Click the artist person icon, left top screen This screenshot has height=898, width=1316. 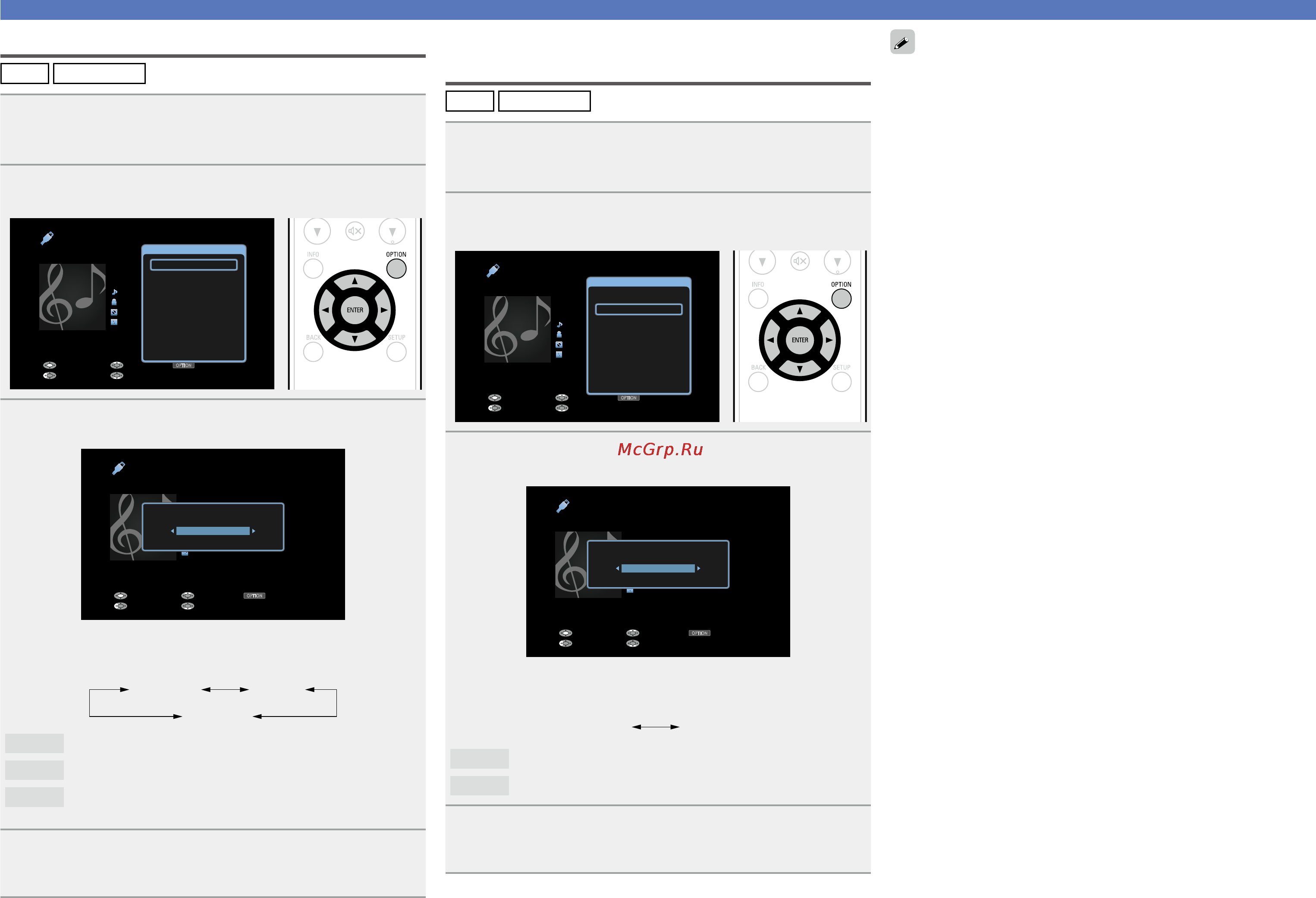click(x=114, y=302)
